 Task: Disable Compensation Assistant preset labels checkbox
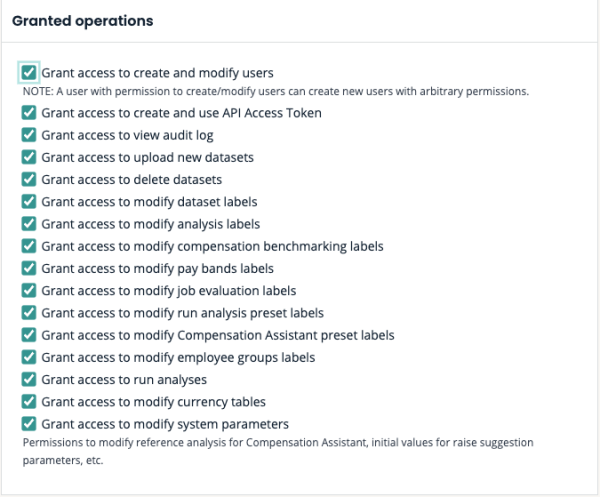click(29, 335)
